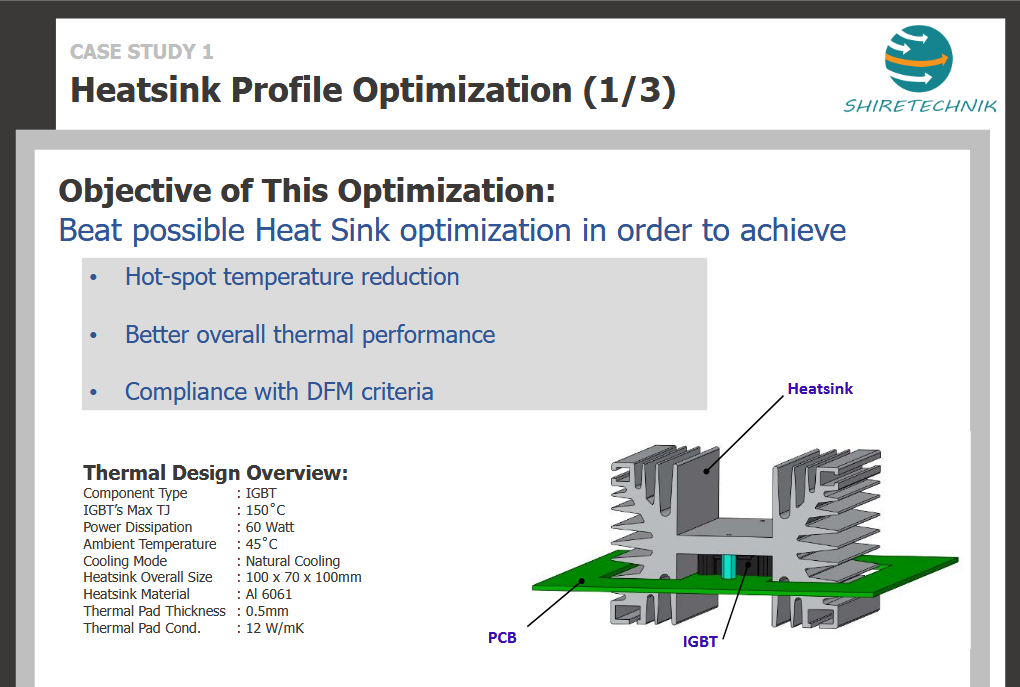Click the 'Heatsink Profile Optimization (1/3)' title

pos(373,90)
